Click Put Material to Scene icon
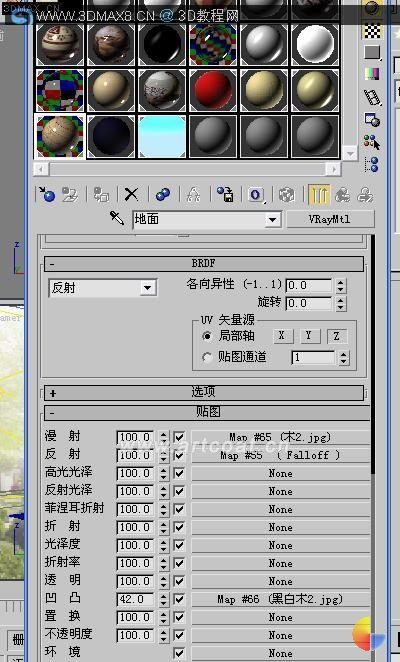The width and height of the screenshot is (400, 662). pos(70,195)
